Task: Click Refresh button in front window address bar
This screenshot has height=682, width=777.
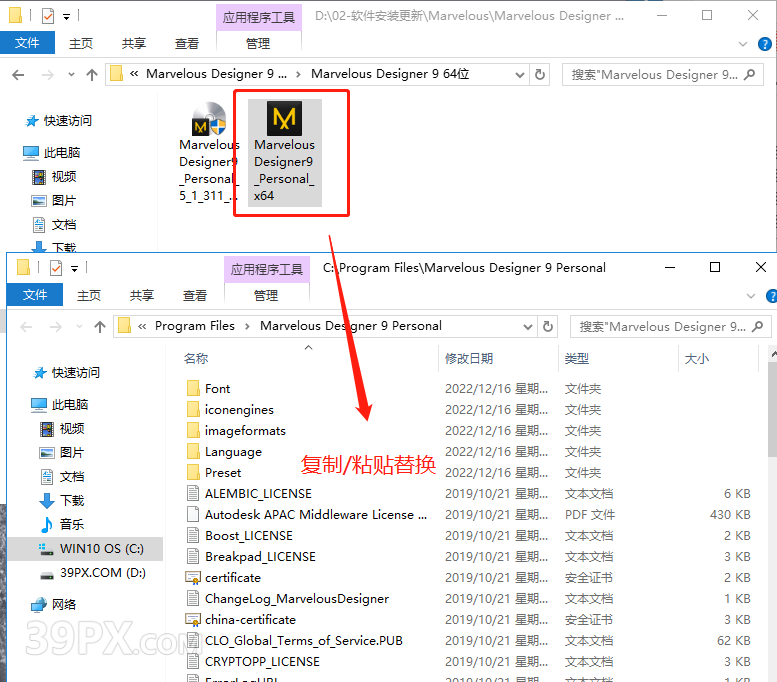Action: 548,327
